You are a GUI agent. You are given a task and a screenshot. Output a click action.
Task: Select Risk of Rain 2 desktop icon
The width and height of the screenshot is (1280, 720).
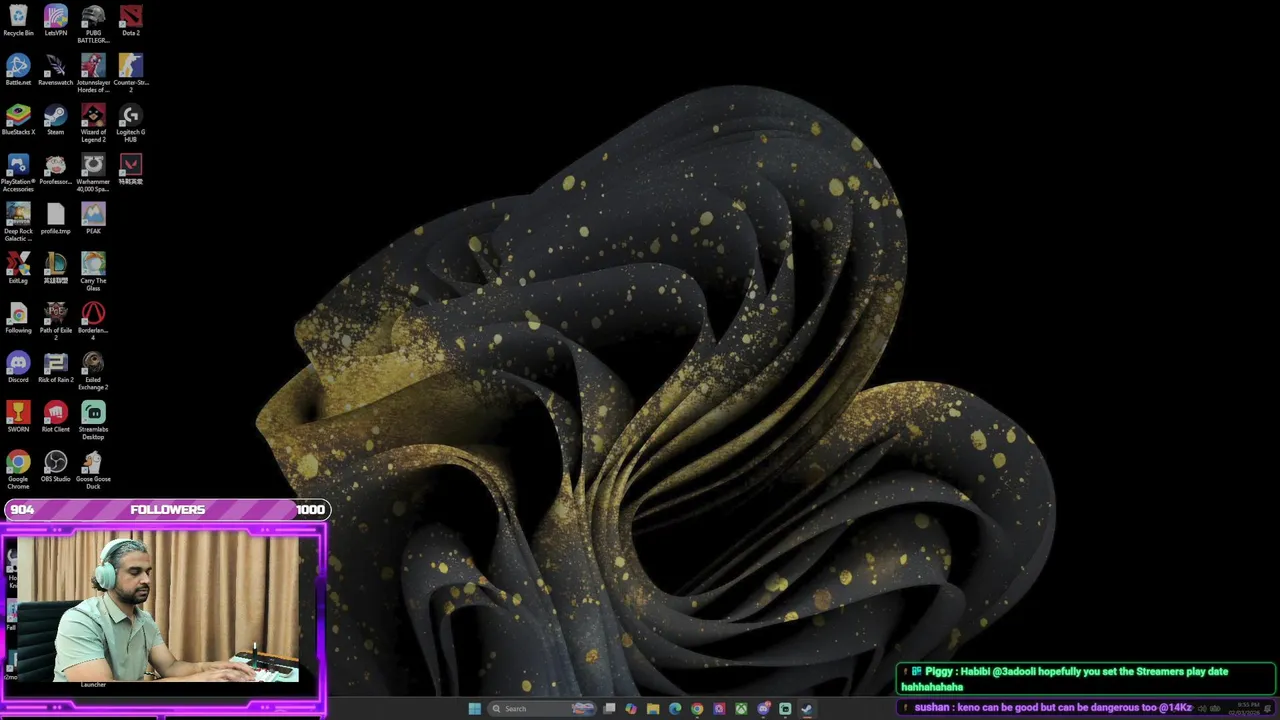56,367
